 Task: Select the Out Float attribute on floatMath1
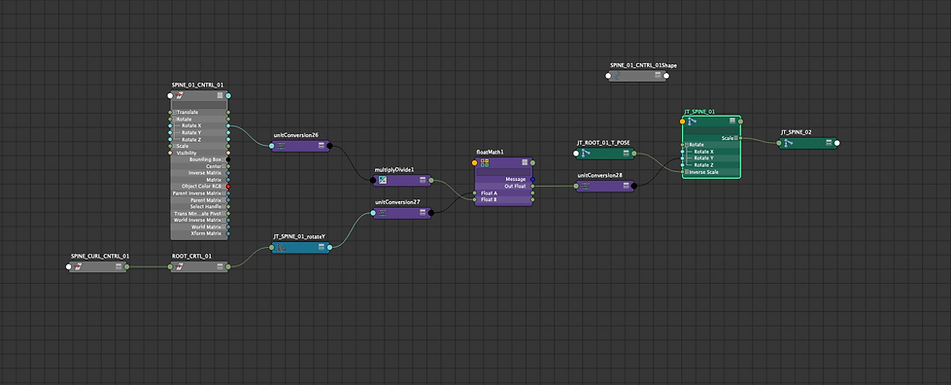pyautogui.click(x=503, y=186)
